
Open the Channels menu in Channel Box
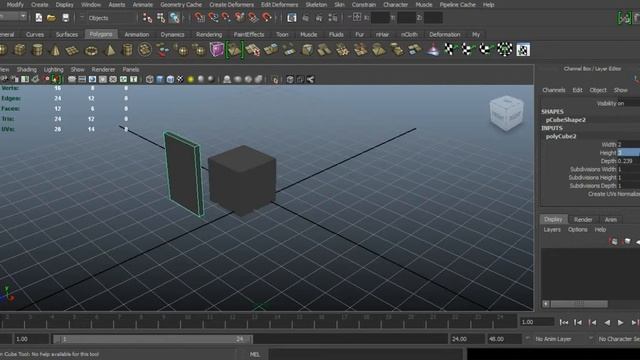(x=553, y=90)
